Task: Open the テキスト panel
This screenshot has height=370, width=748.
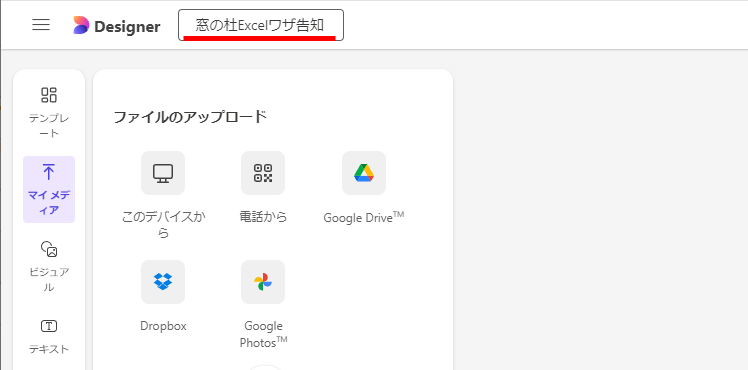Action: 49,337
